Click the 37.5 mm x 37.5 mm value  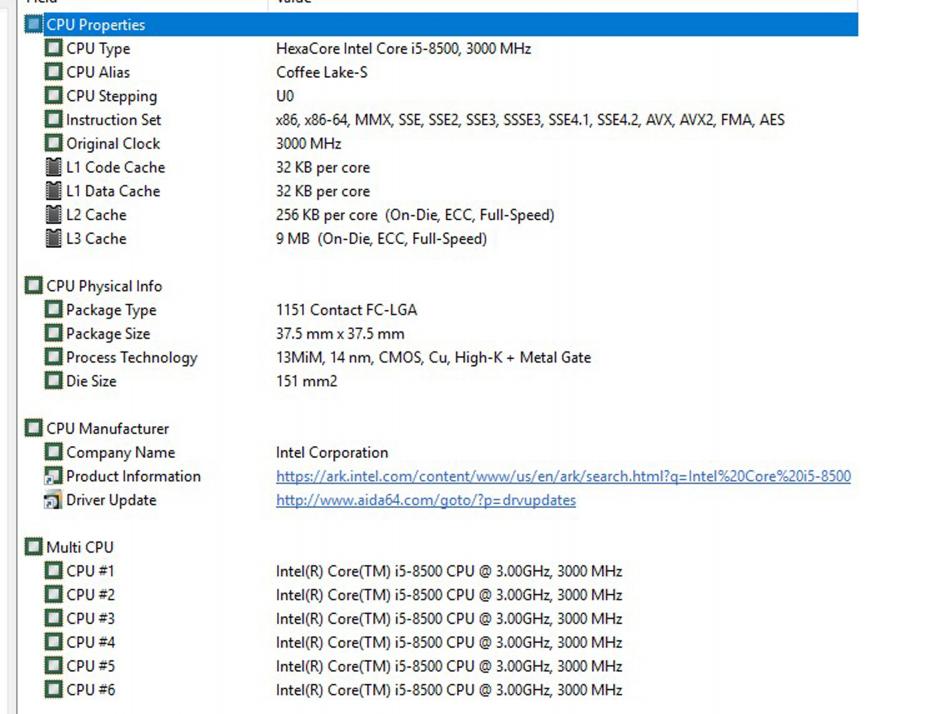[340, 334]
